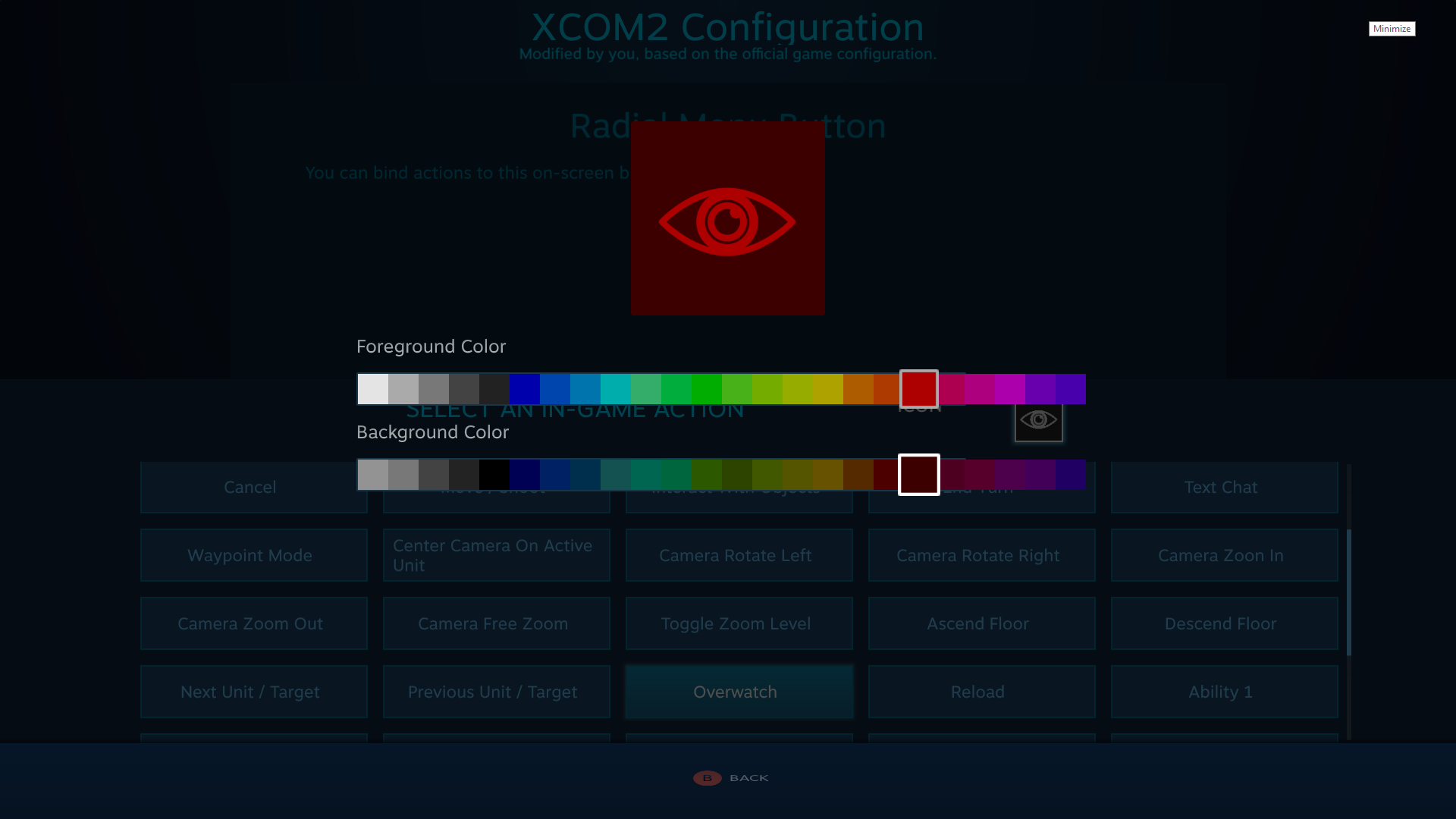Select Ascend Floor
1456x819 pixels.
tap(978, 623)
